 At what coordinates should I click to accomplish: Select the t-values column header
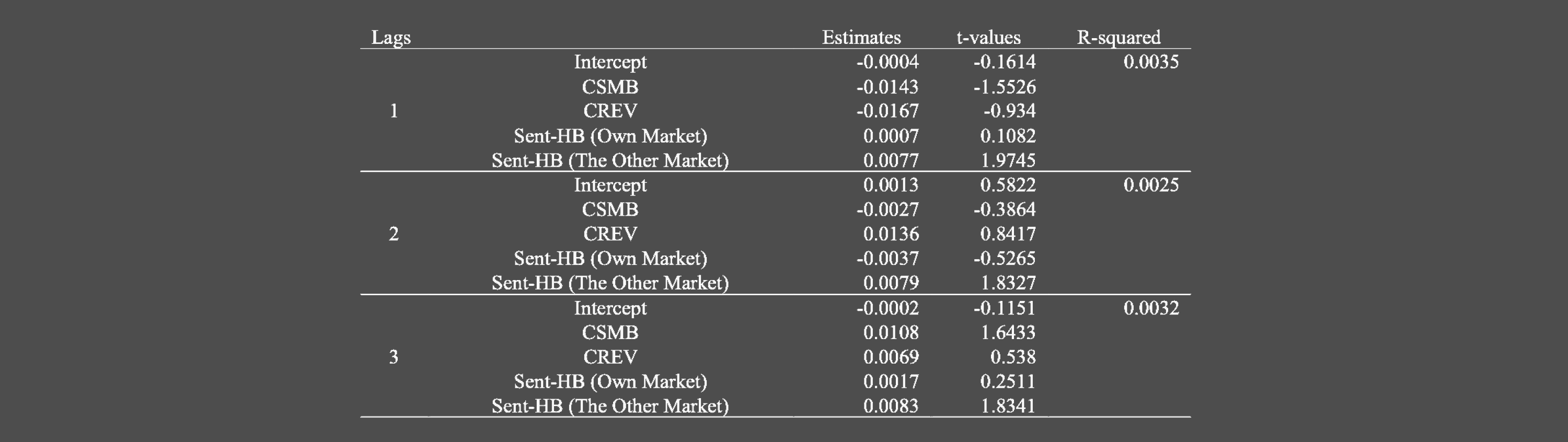pos(988,38)
